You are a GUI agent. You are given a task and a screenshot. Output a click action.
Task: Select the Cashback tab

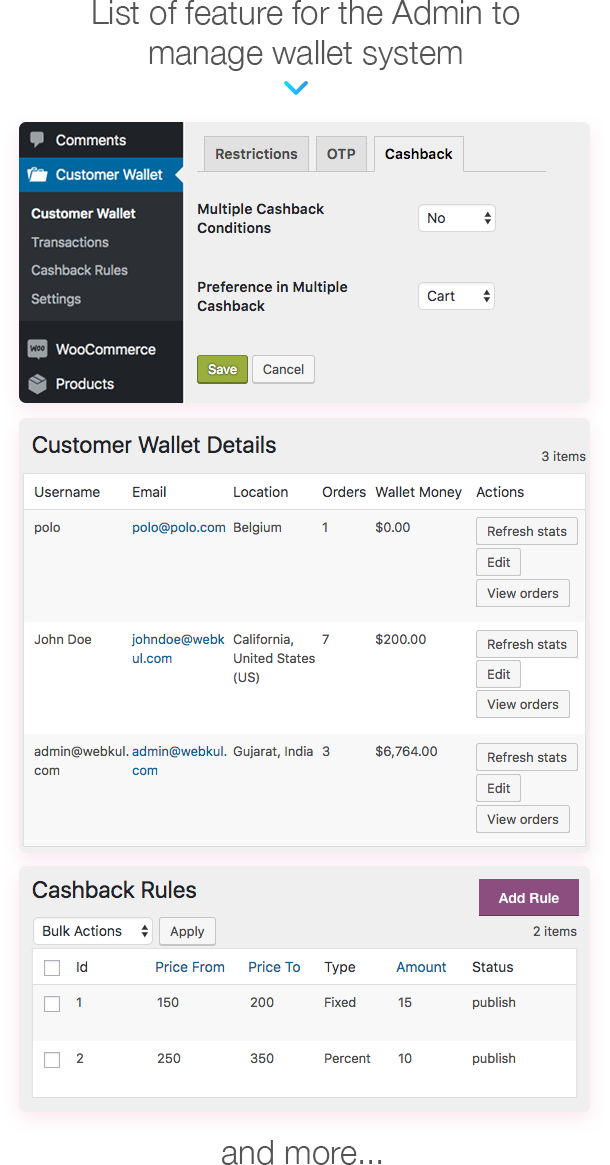pos(418,154)
